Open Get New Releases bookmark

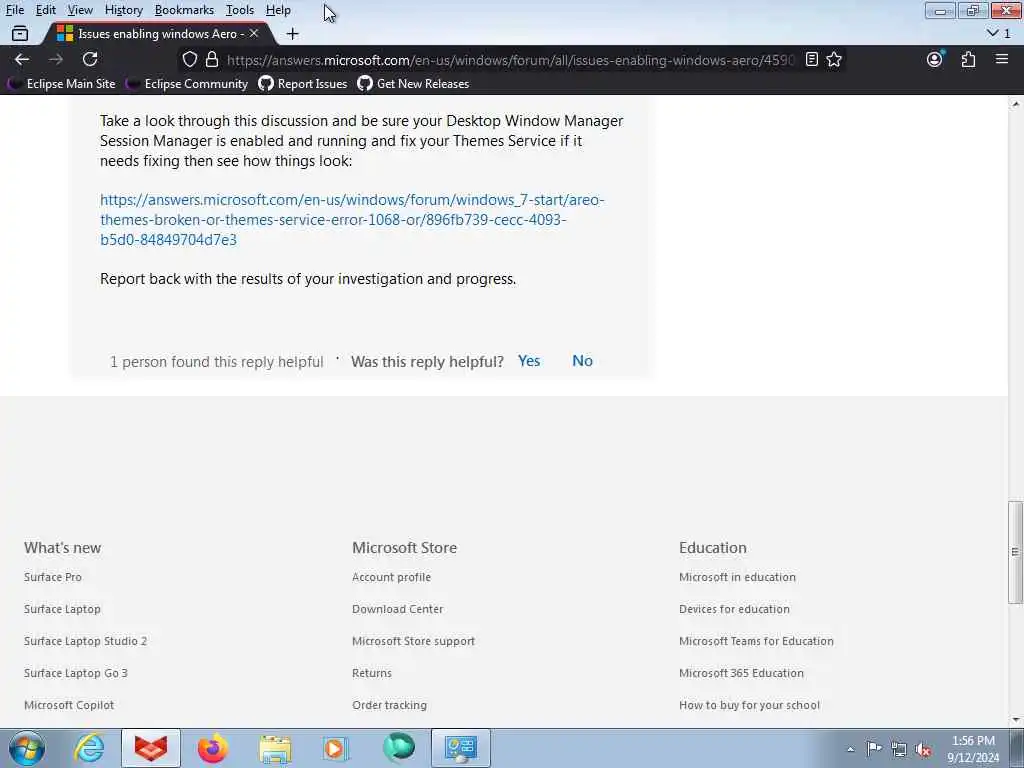(413, 84)
